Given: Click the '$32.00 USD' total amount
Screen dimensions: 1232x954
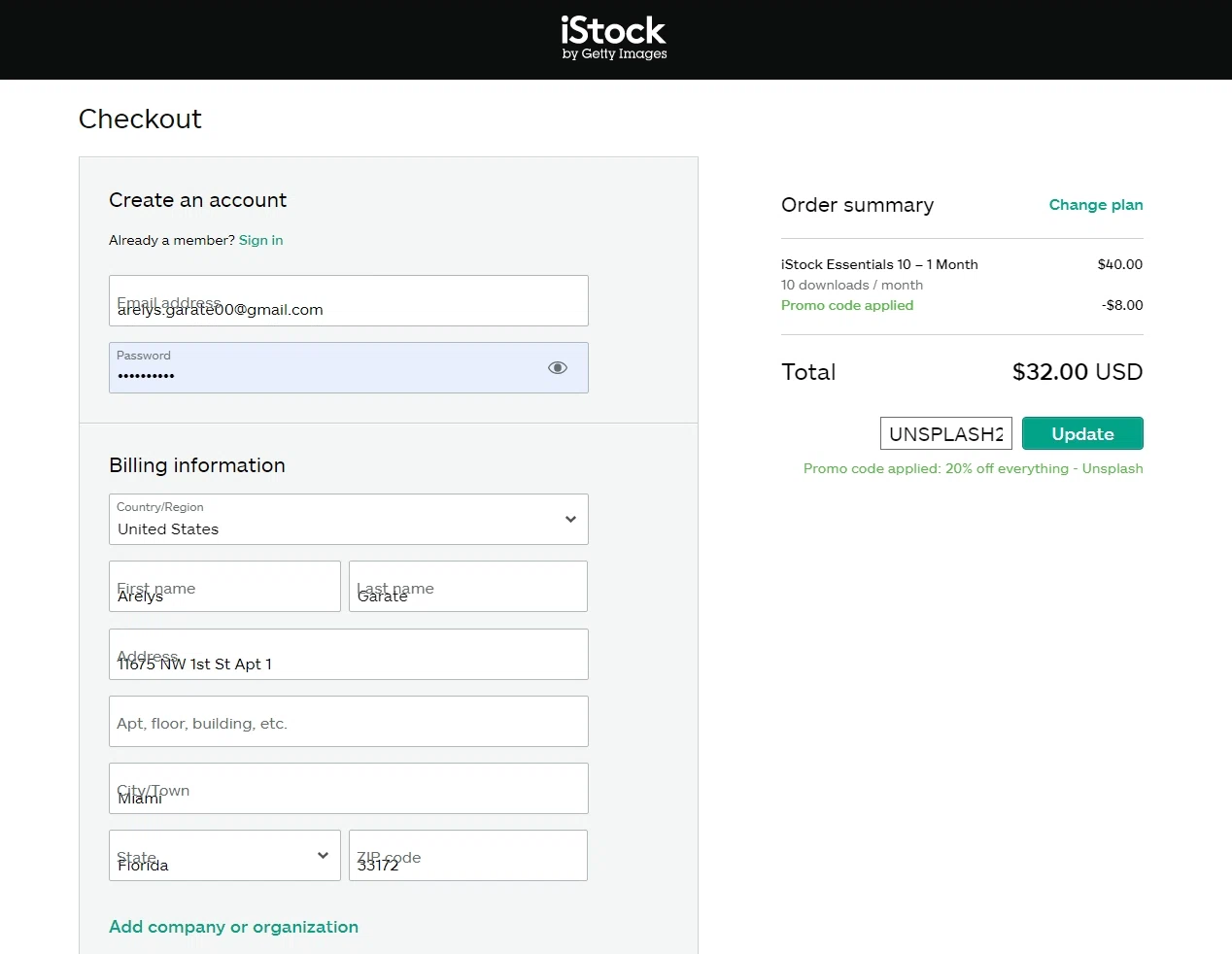Looking at the screenshot, I should (x=1078, y=372).
